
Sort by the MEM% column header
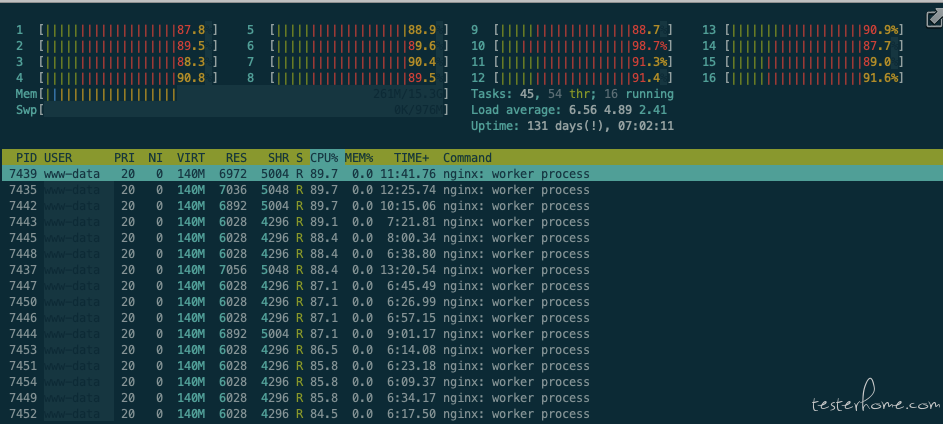click(359, 158)
